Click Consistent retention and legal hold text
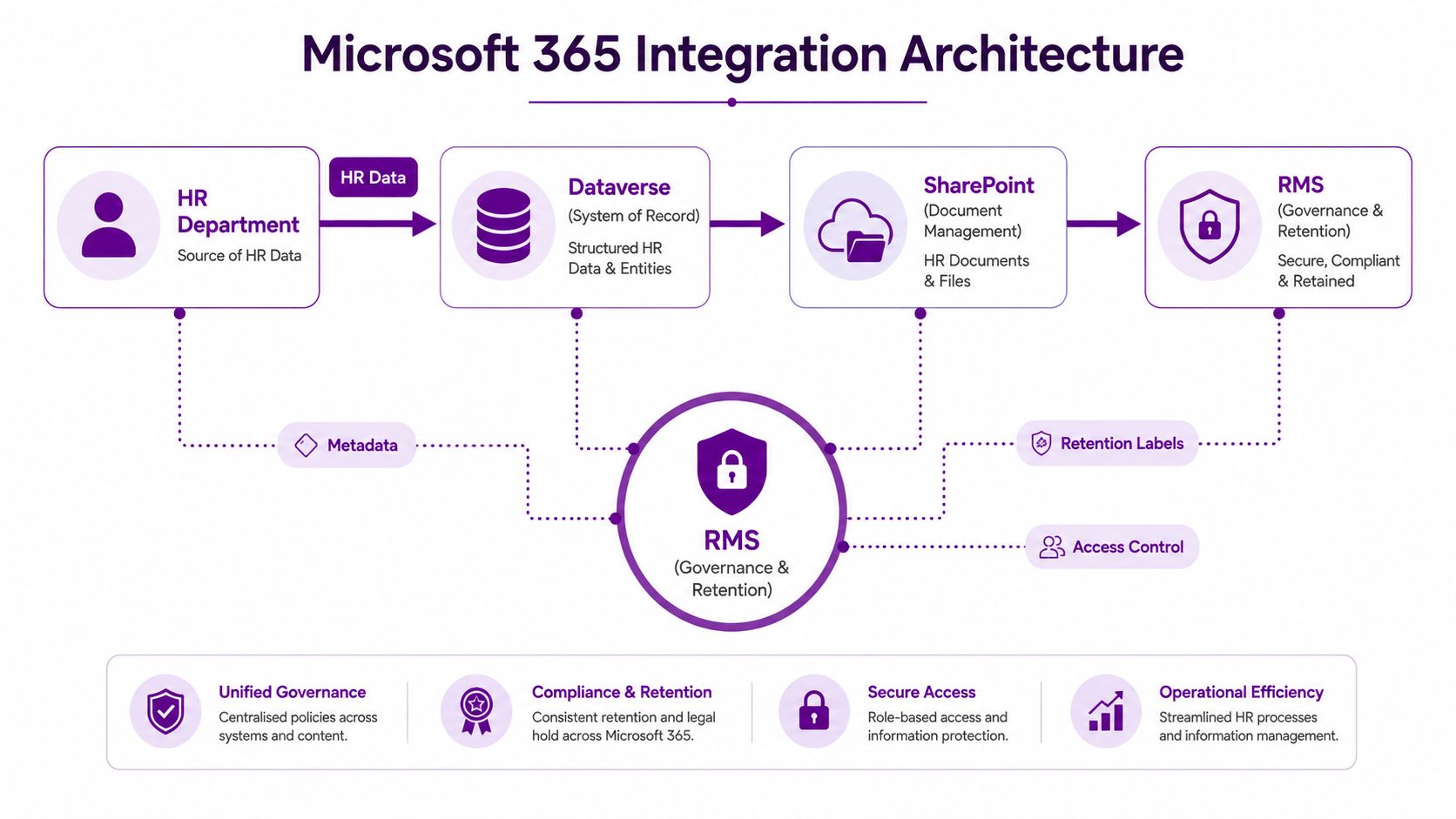 tap(624, 727)
